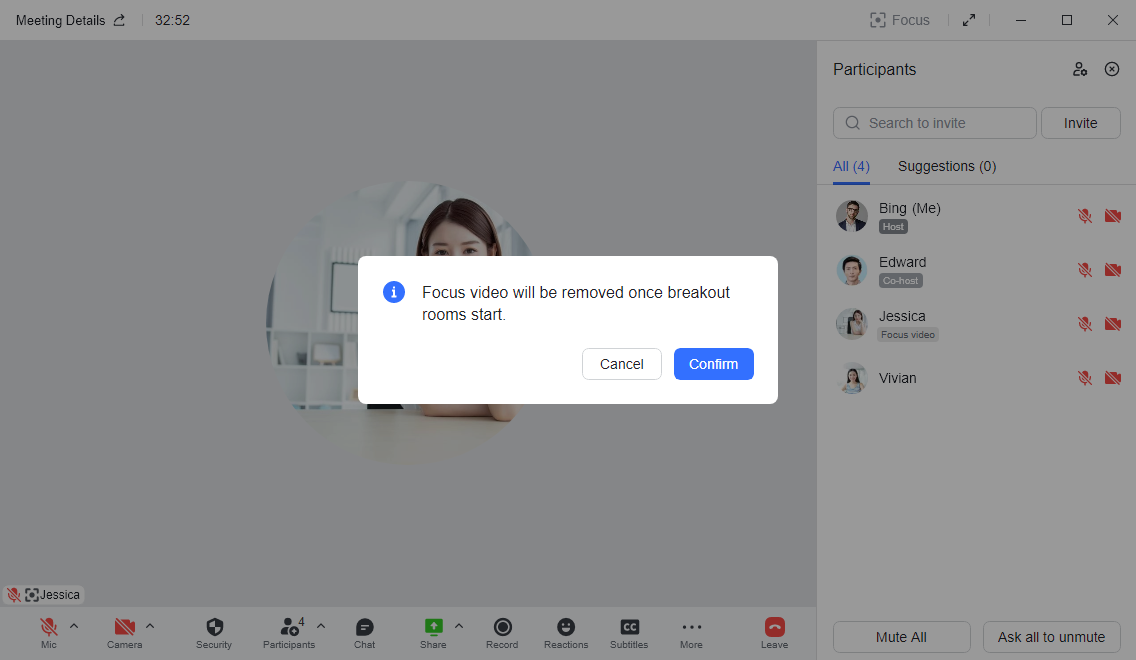The image size is (1136, 660).
Task: Open the Chat panel
Action: [x=365, y=628]
